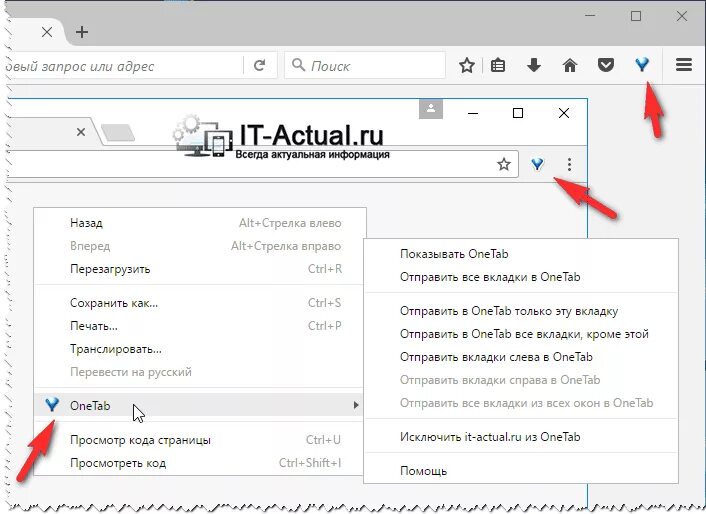Open a new Chrome tab button
This screenshot has height=514, width=706.
point(118,133)
